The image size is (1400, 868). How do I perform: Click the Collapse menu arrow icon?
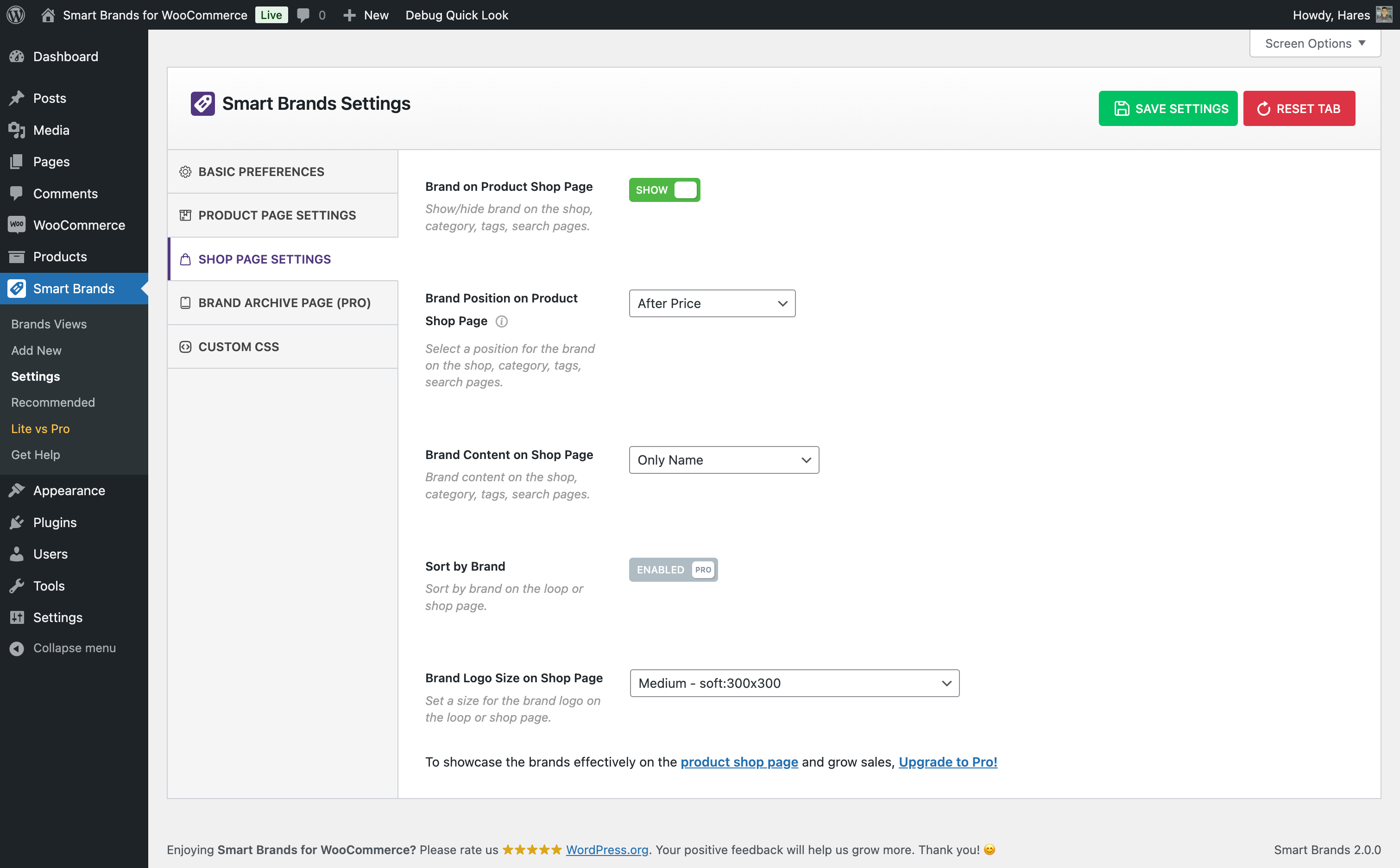[17, 648]
